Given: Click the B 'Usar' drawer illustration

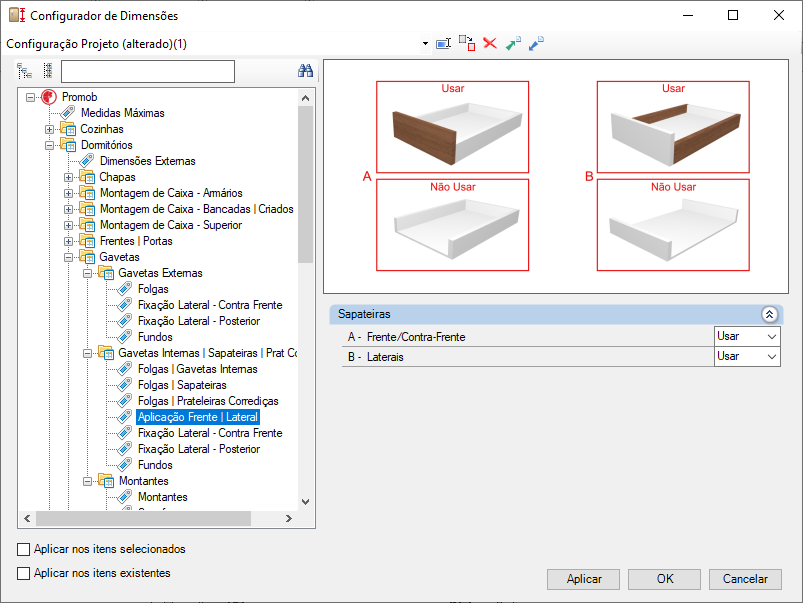Looking at the screenshot, I should click(x=673, y=127).
